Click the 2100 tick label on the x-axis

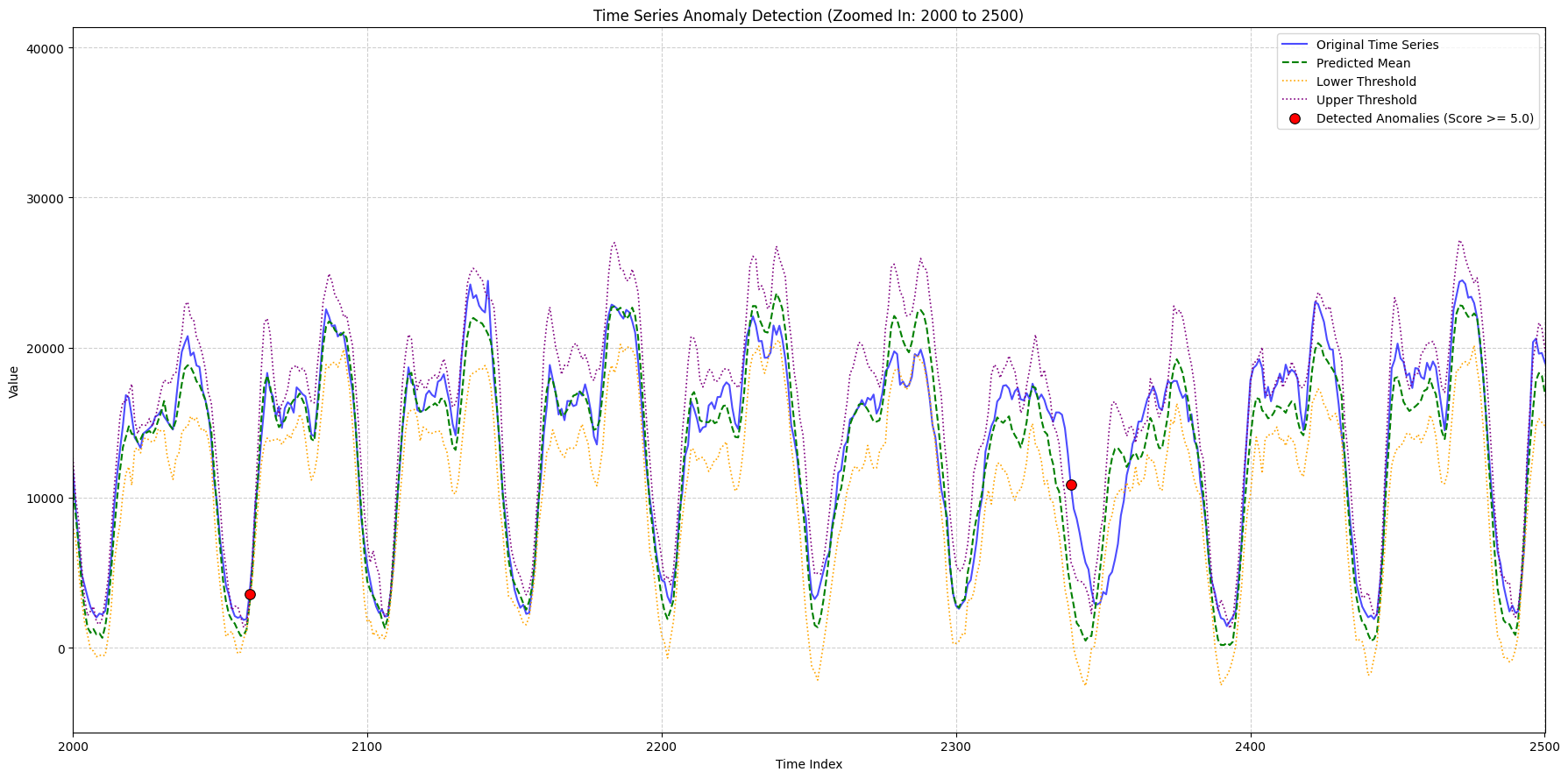coord(367,747)
